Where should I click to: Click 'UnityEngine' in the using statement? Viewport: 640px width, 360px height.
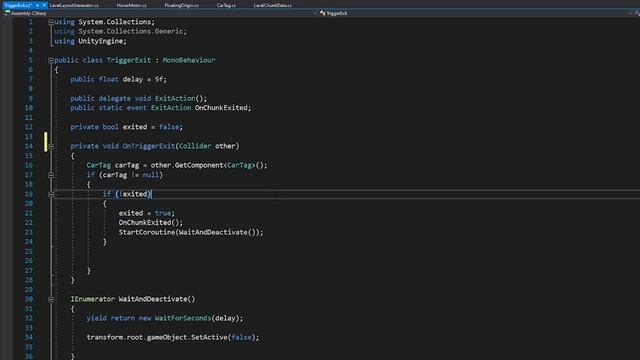(100, 41)
